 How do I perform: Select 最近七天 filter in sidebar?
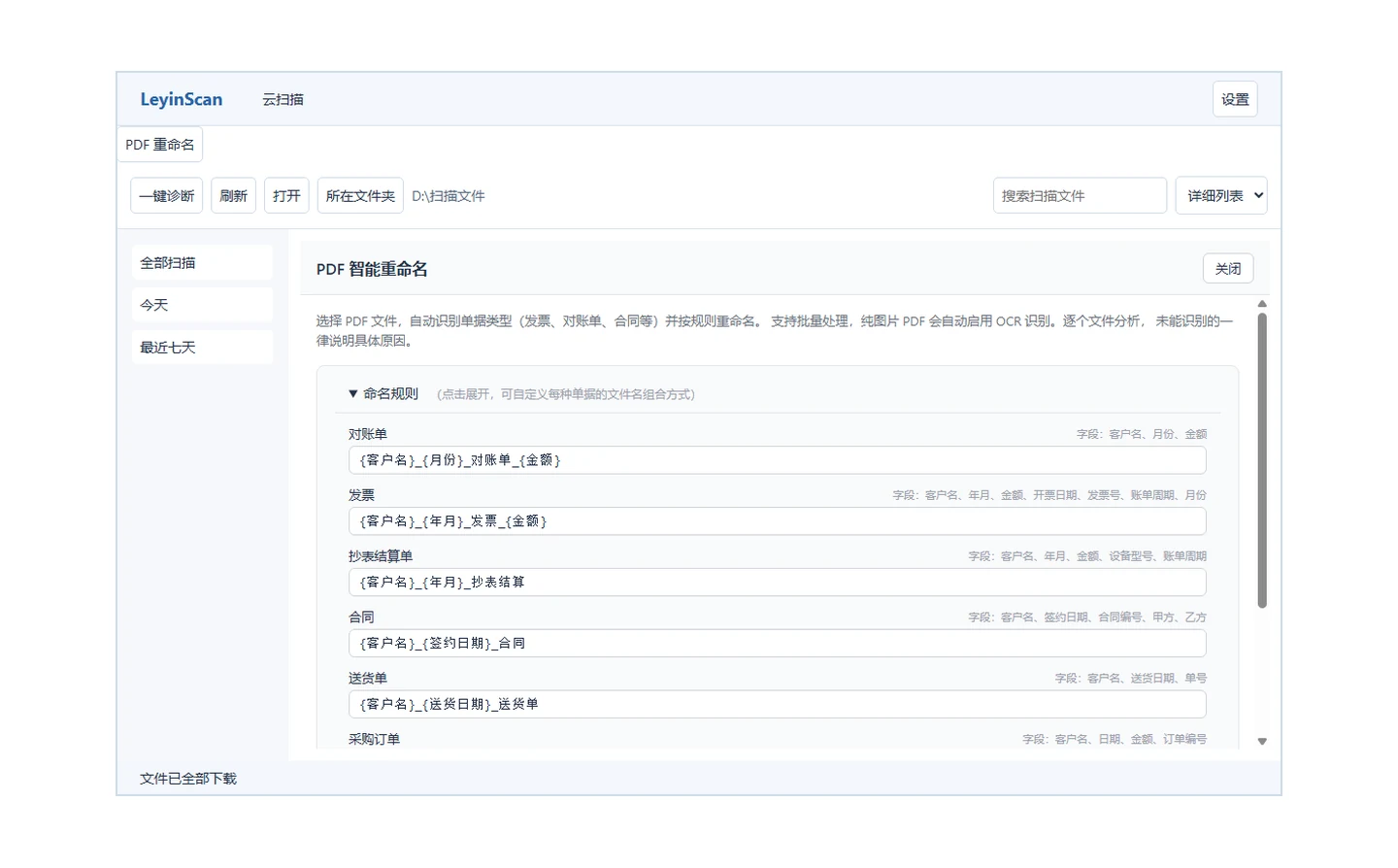202,348
